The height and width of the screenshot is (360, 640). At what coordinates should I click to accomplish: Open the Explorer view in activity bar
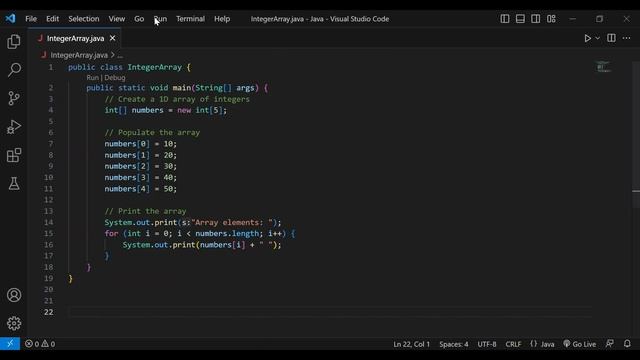pyautogui.click(x=14, y=42)
